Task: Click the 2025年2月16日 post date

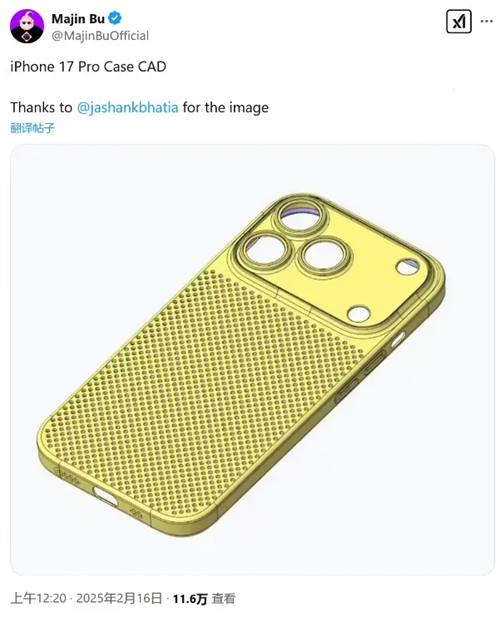Action: [x=119, y=598]
